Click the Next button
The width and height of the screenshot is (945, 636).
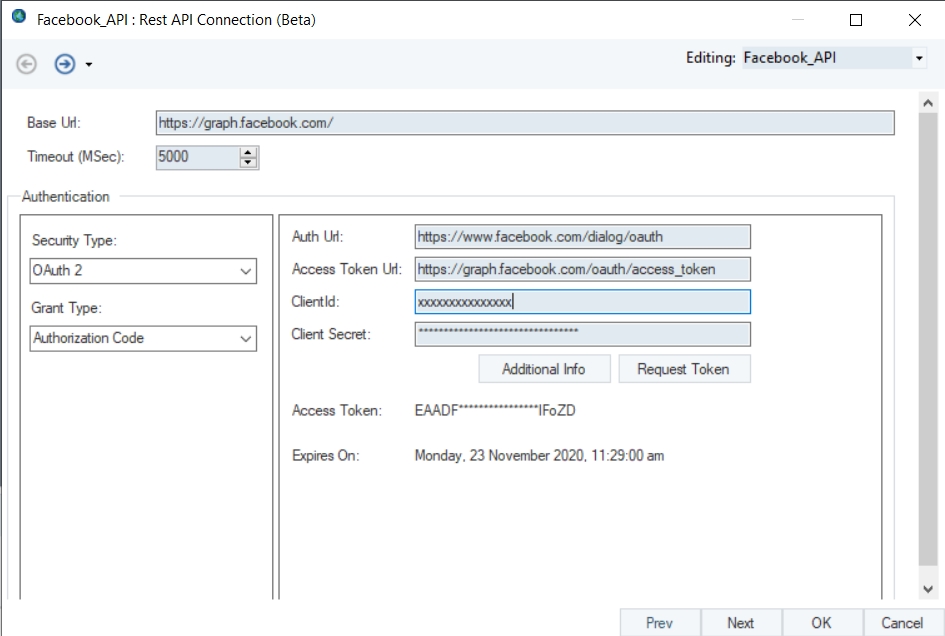point(741,622)
